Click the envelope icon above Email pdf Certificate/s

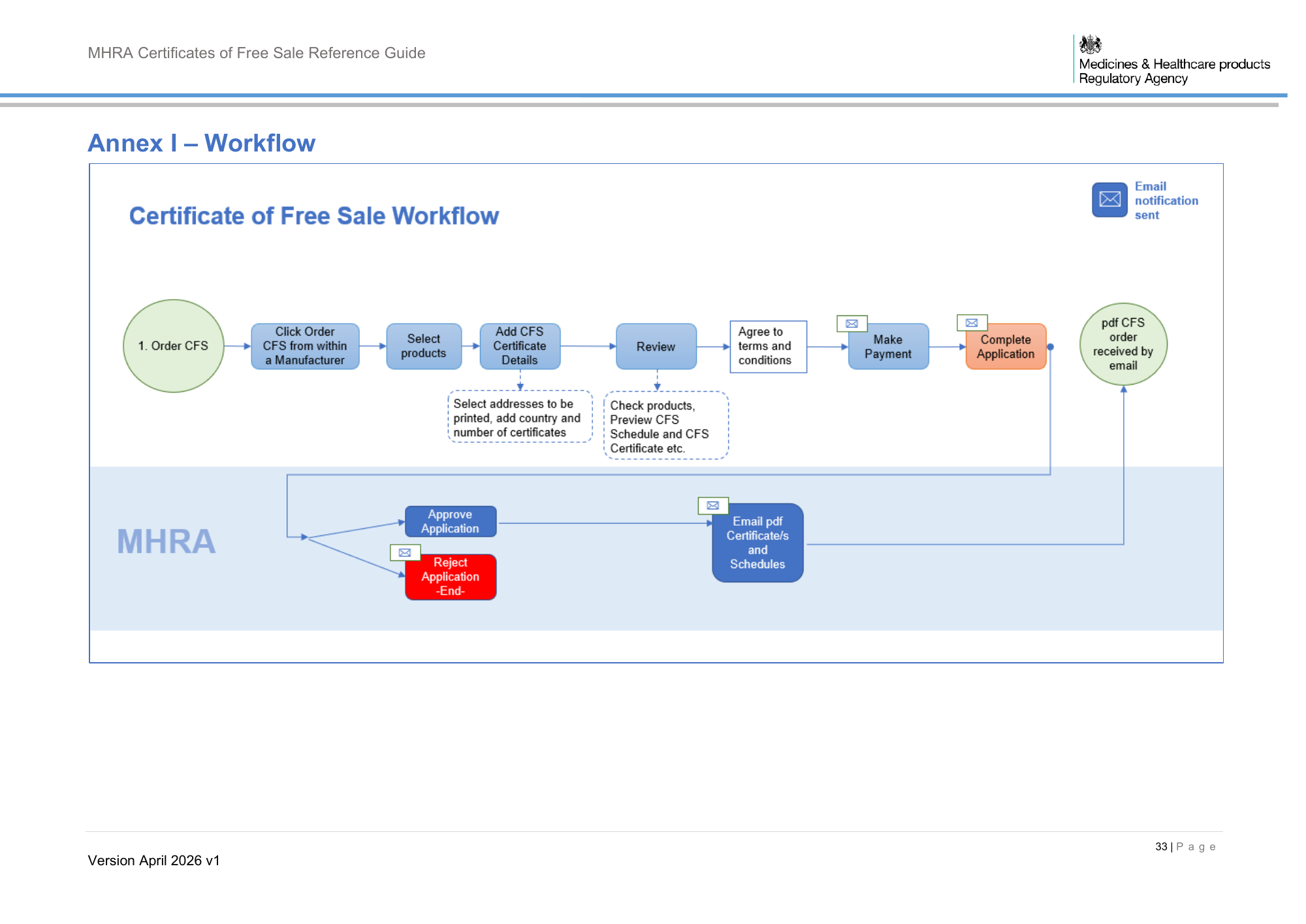click(713, 505)
